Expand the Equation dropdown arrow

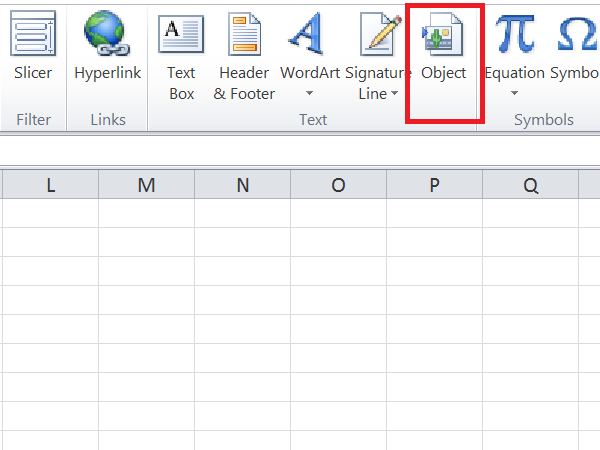click(514, 94)
